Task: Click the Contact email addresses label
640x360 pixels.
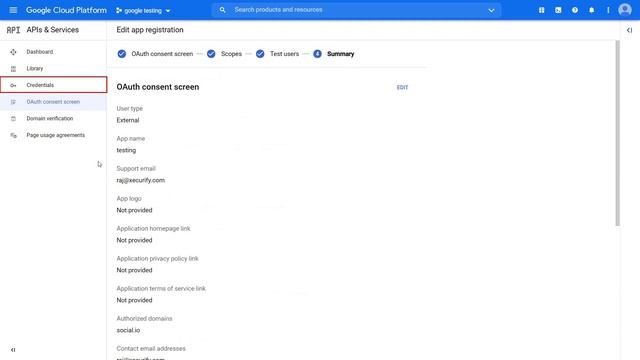Action: coord(151,349)
